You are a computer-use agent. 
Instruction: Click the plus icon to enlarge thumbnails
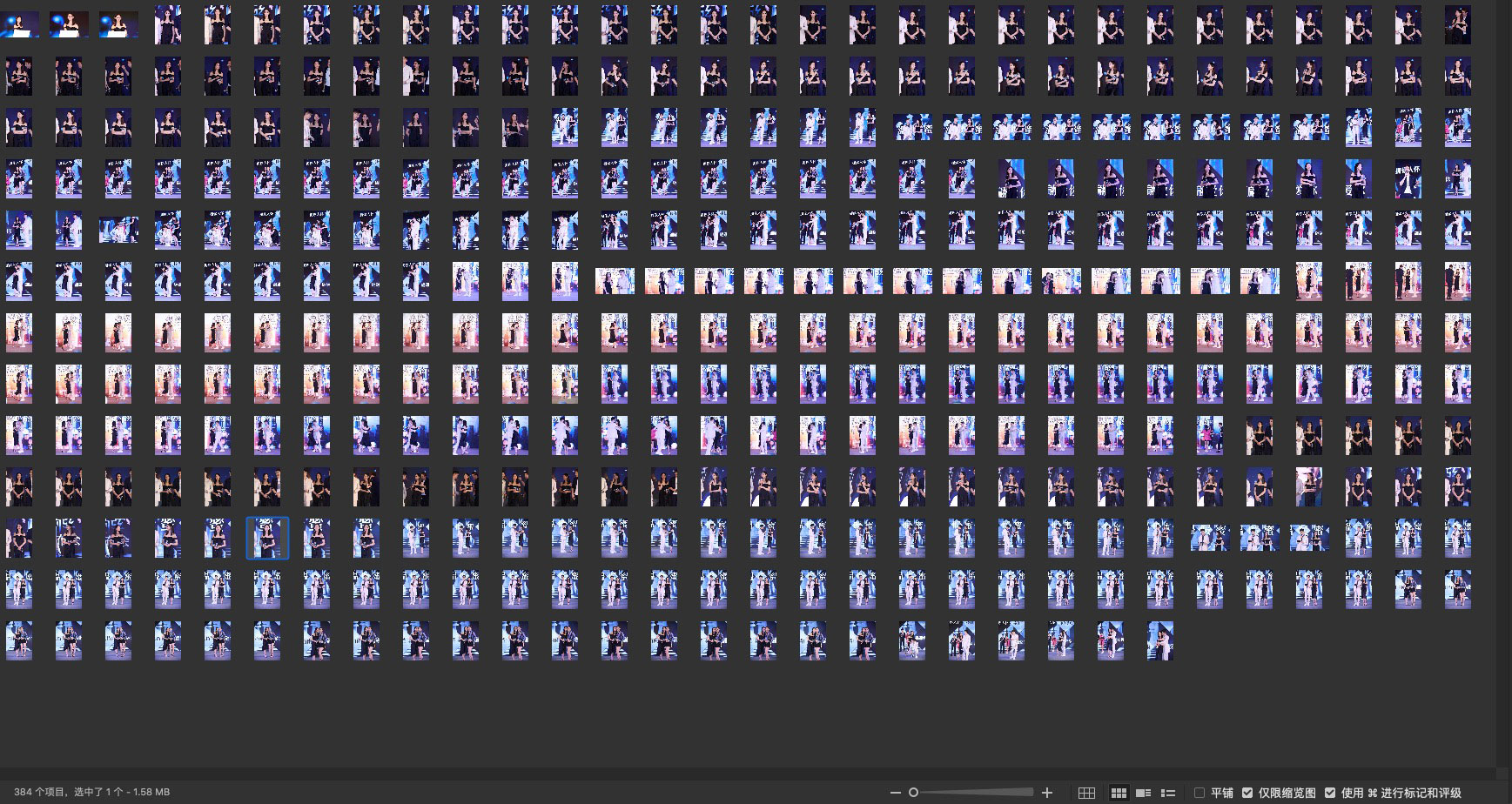point(1047,793)
